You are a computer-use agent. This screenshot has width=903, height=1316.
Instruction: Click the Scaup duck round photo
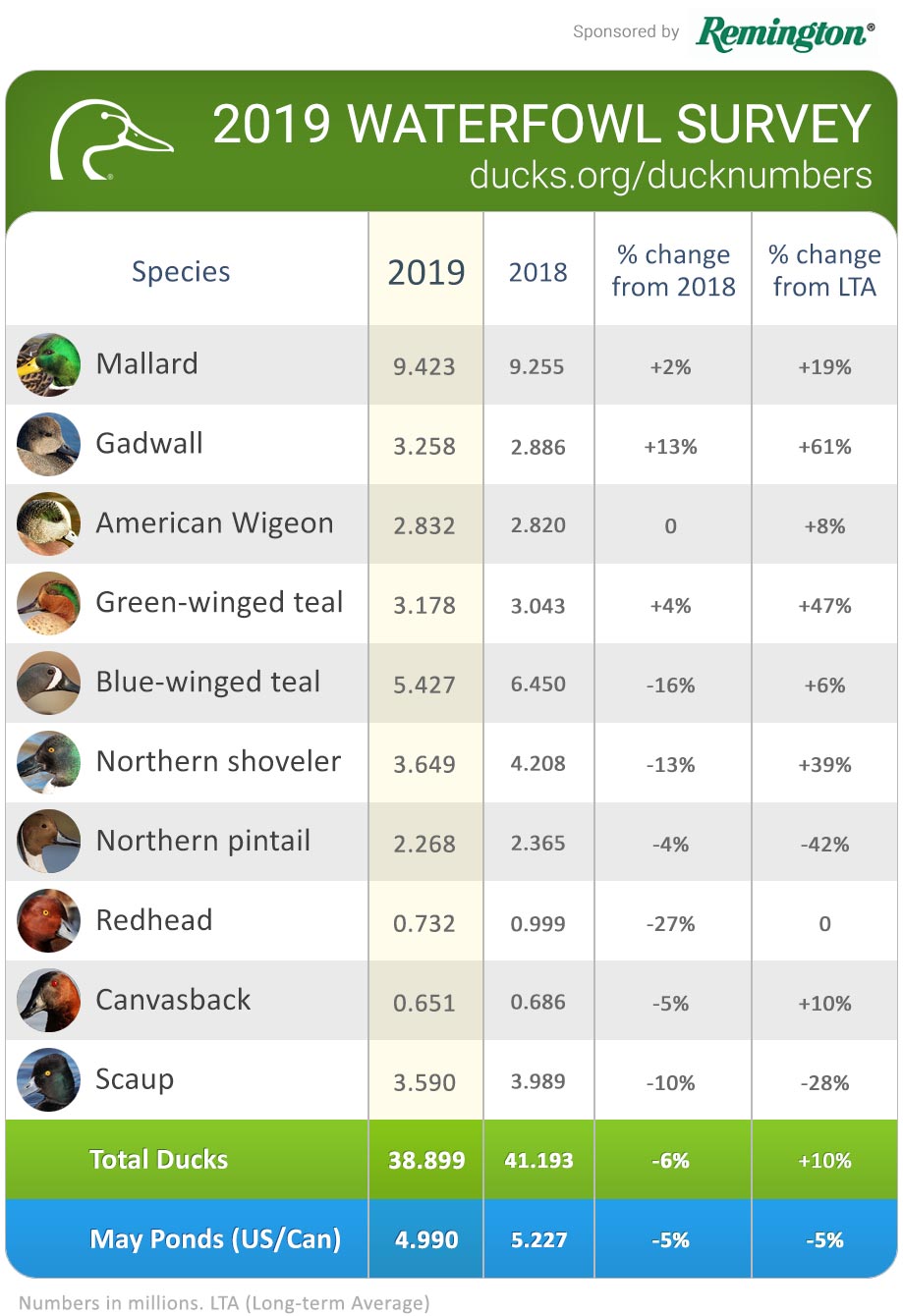click(48, 1081)
